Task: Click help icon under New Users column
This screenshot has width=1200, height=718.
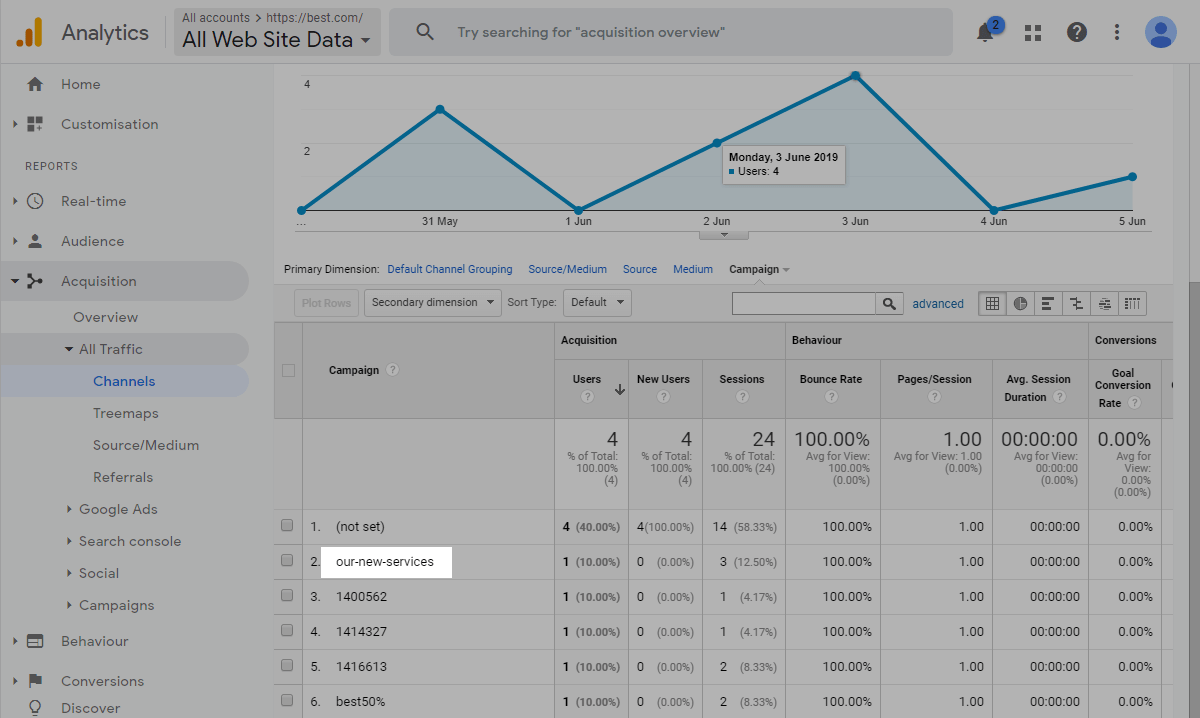Action: pyautogui.click(x=663, y=397)
